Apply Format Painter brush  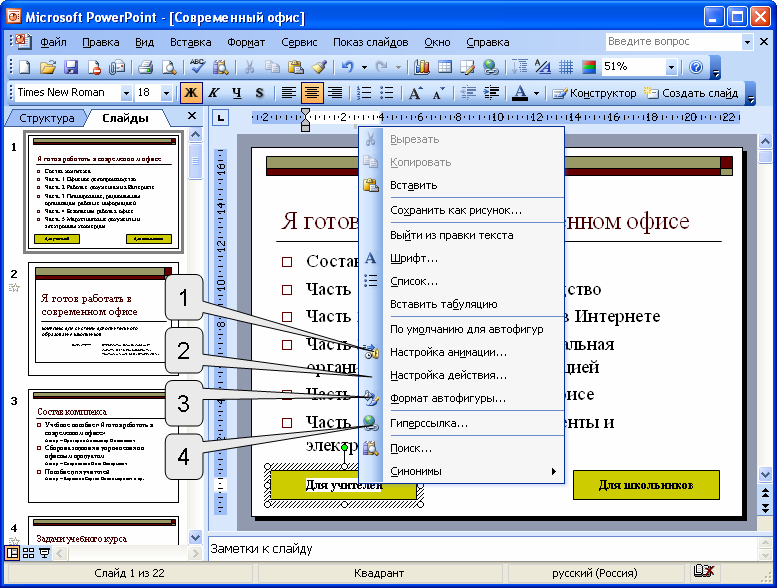click(x=319, y=67)
